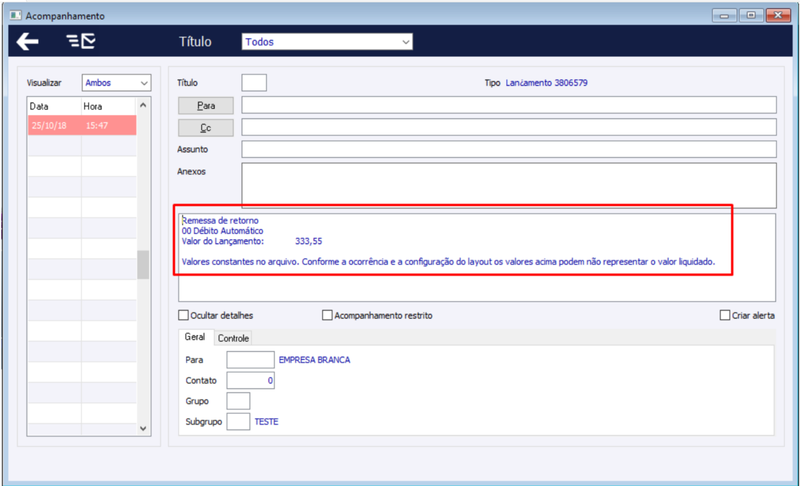This screenshot has height=486, width=800.
Task: Select the 25/10/18 date row
Action: pos(82,125)
